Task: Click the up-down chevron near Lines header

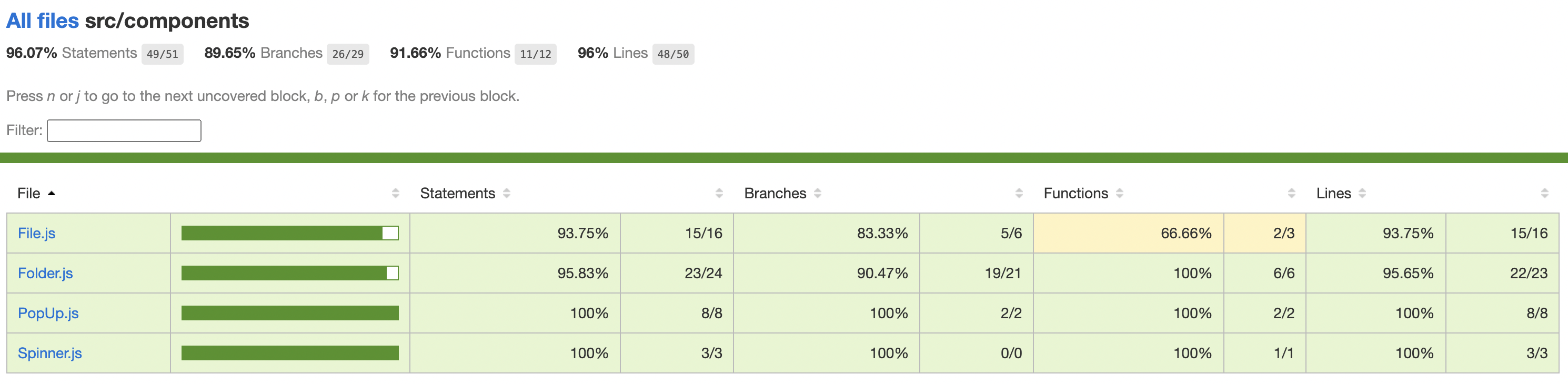Action: (1363, 193)
